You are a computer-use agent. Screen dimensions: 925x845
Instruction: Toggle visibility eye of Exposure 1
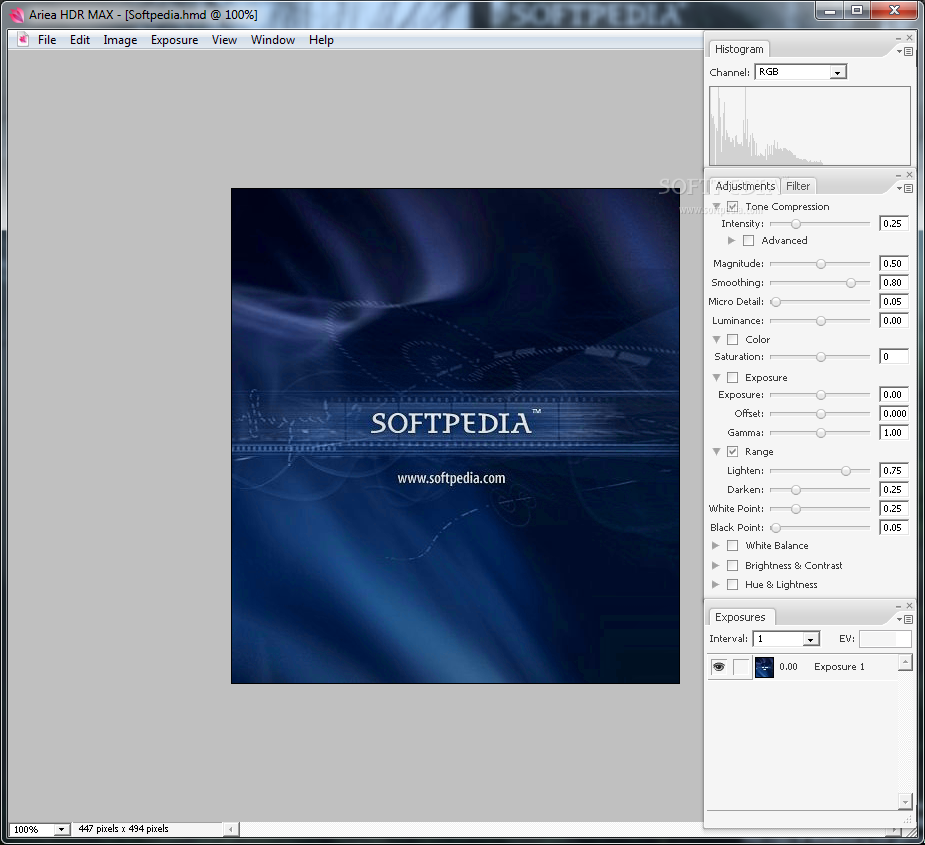point(719,667)
